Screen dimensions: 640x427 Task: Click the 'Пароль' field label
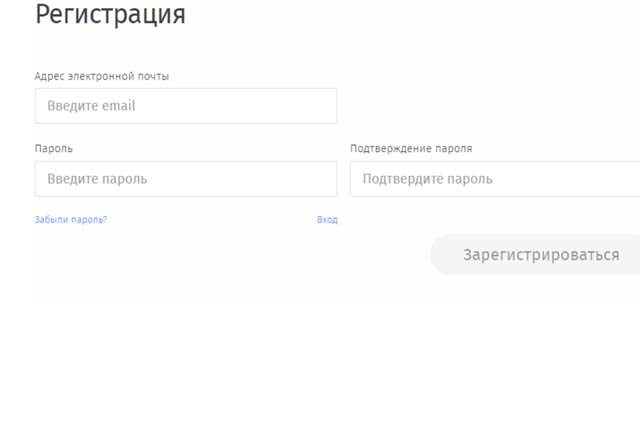[53, 149]
